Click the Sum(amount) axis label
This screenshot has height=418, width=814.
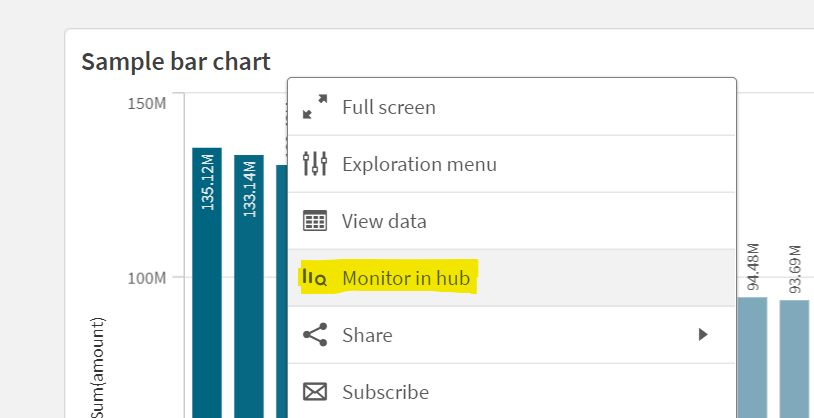97,368
